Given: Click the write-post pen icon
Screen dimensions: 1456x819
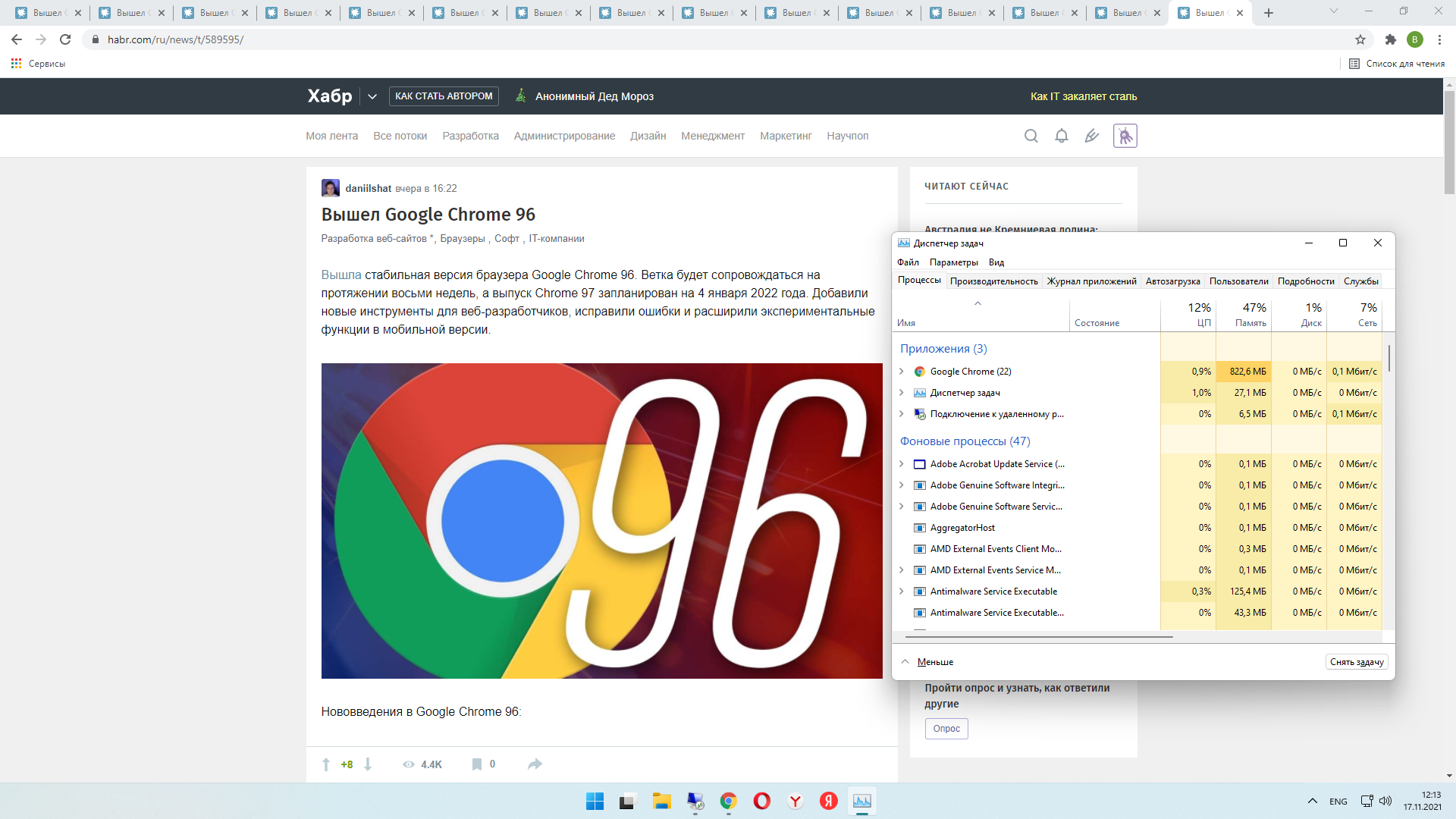Looking at the screenshot, I should (1091, 136).
